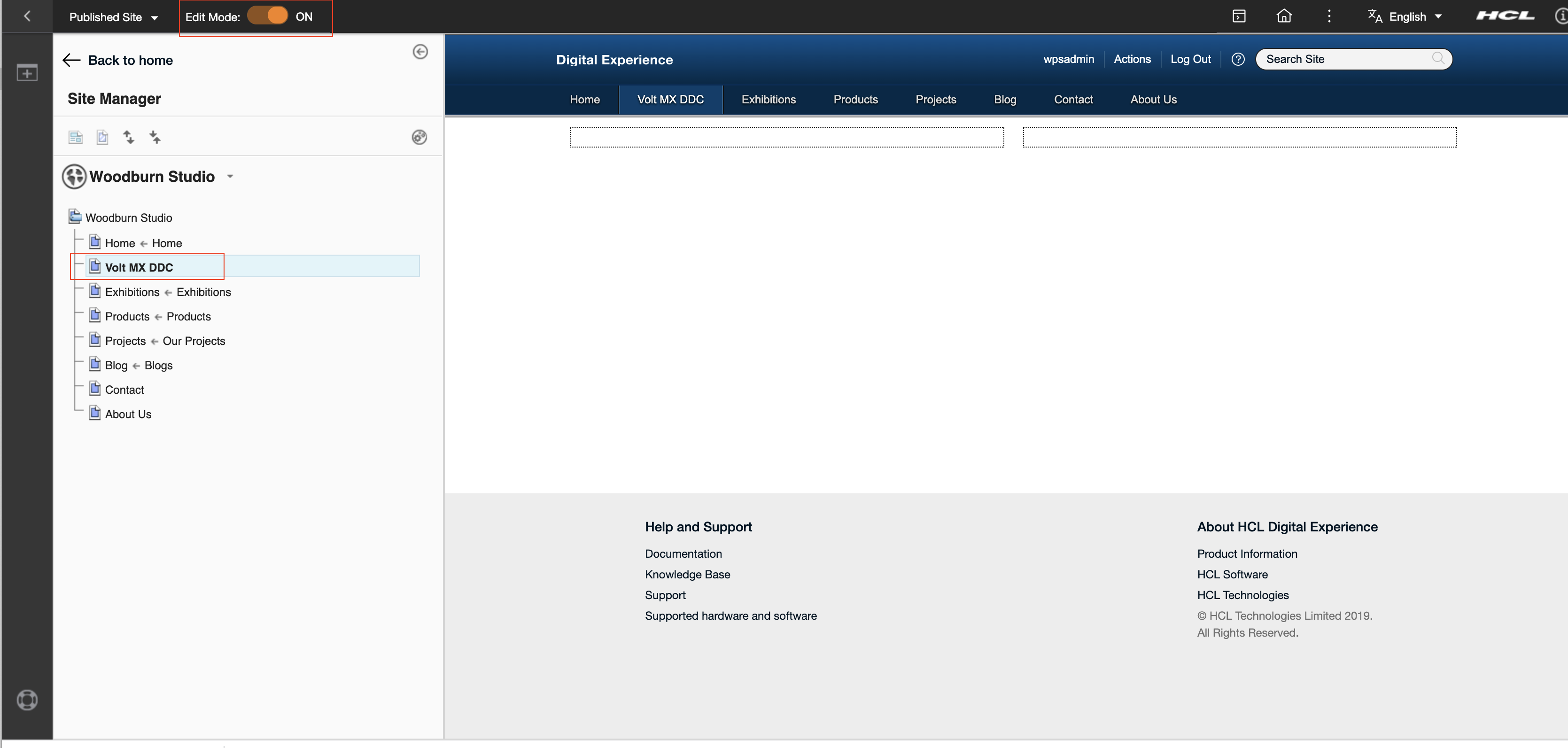The height and width of the screenshot is (748, 1568).
Task: Open the Published Site dropdown
Action: coord(113,17)
